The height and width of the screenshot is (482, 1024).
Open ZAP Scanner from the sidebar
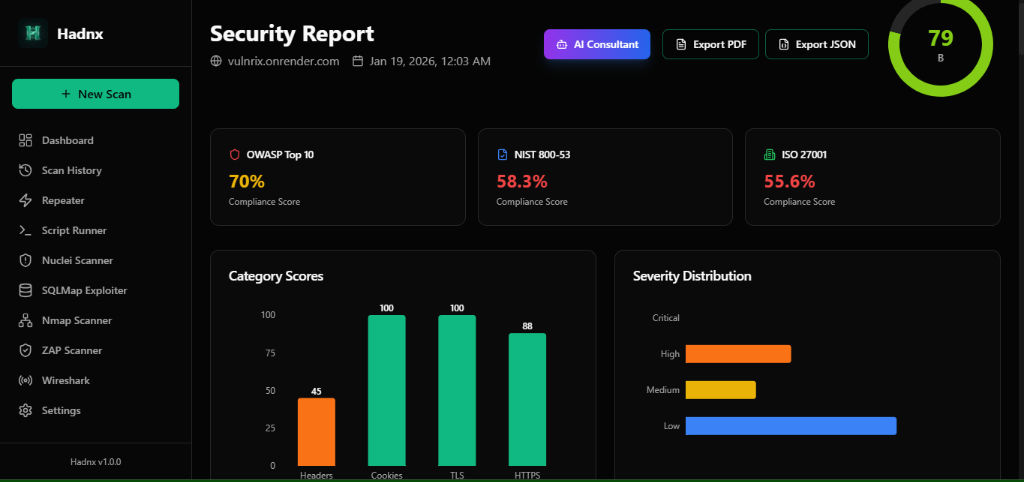71,351
